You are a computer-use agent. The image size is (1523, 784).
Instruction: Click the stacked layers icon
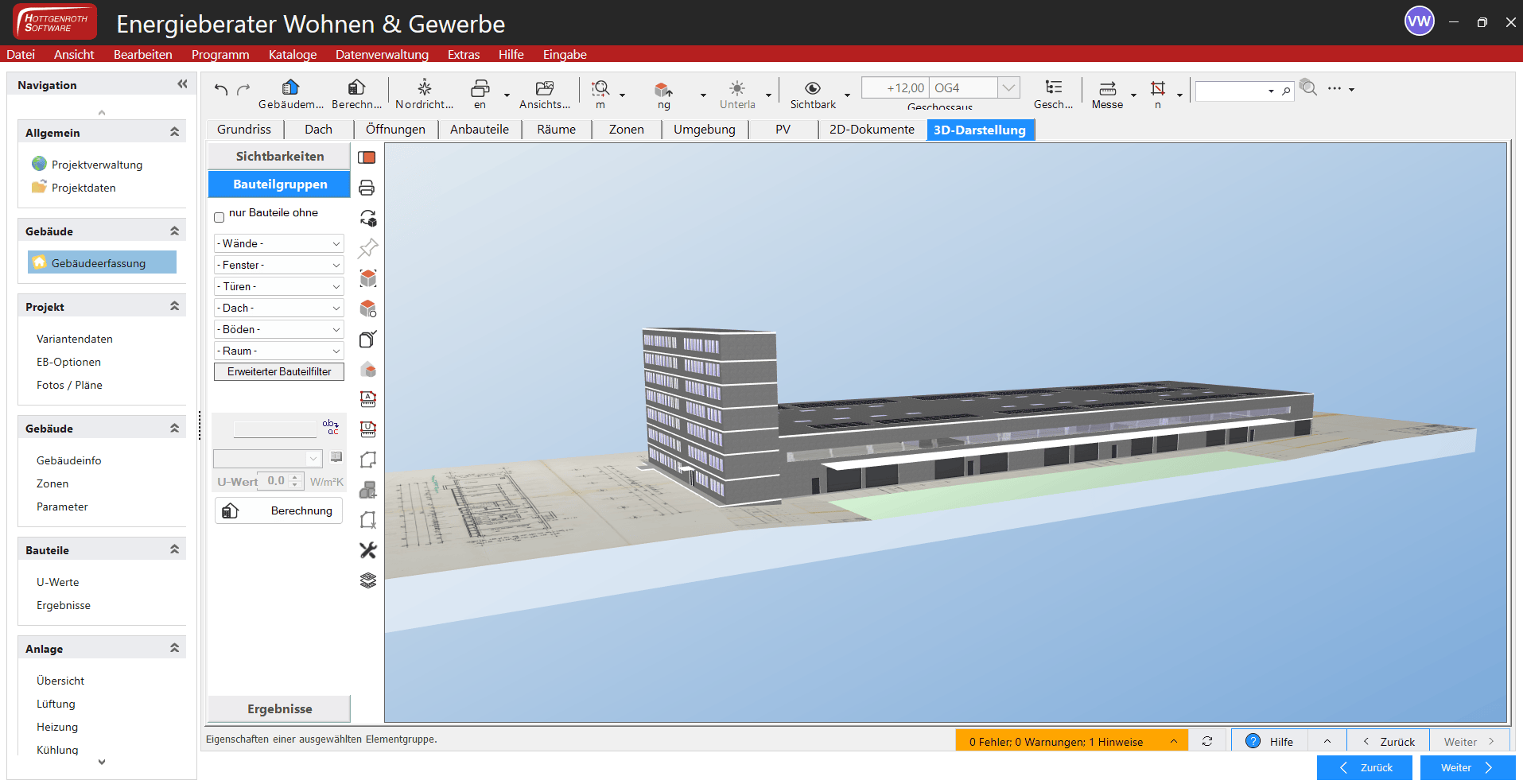(x=367, y=580)
